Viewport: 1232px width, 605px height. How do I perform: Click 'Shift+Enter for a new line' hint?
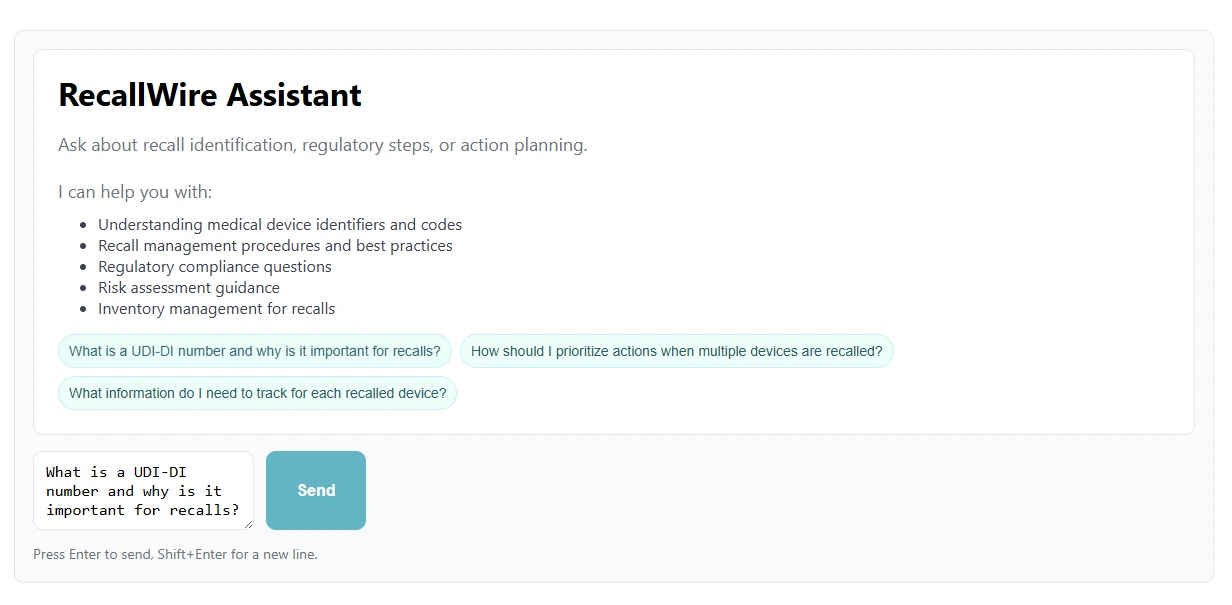click(x=237, y=554)
